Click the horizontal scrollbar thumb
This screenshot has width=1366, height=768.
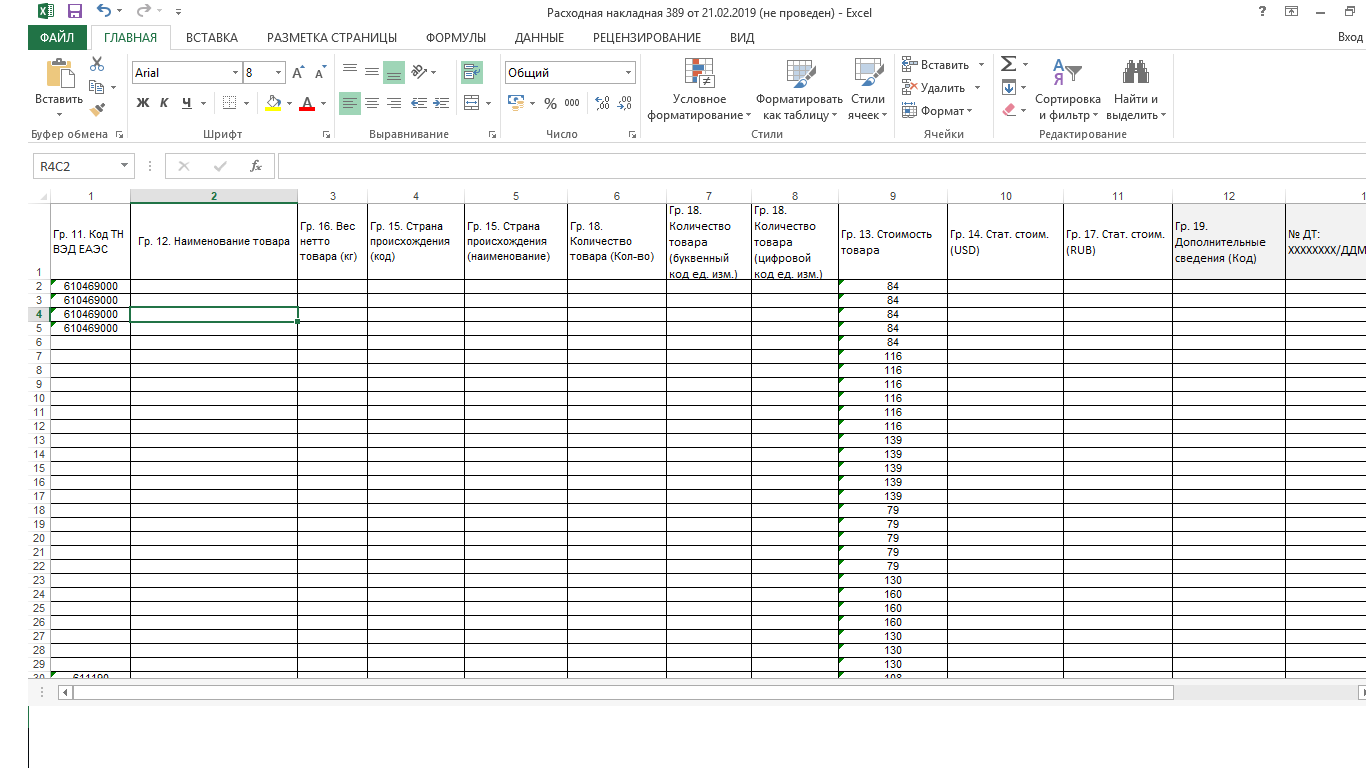(x=622, y=692)
